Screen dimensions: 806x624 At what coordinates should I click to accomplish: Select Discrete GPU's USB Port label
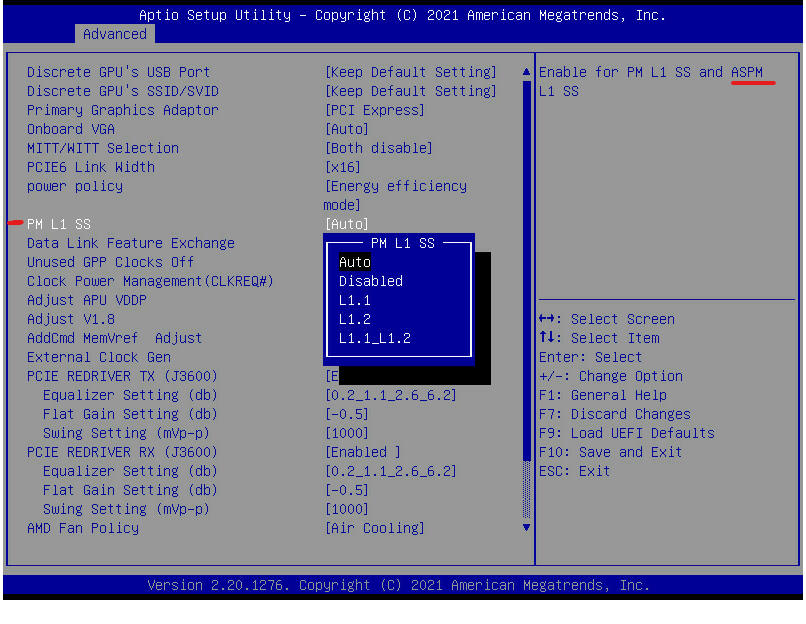click(x=118, y=72)
